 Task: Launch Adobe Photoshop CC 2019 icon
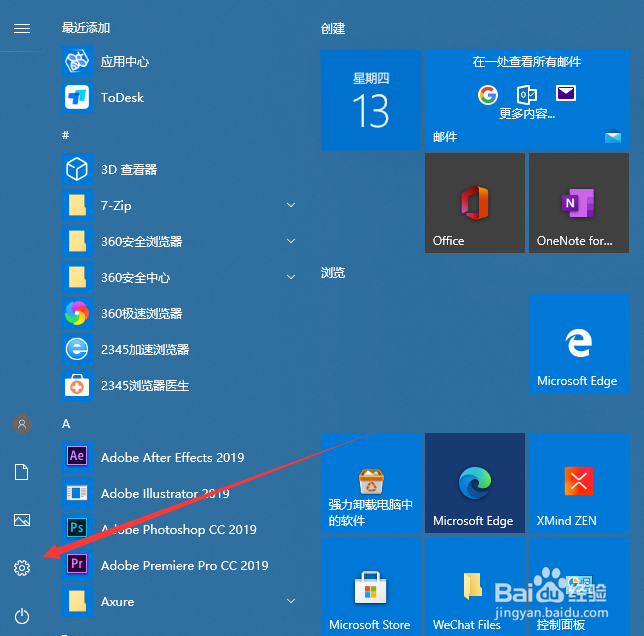[x=77, y=529]
